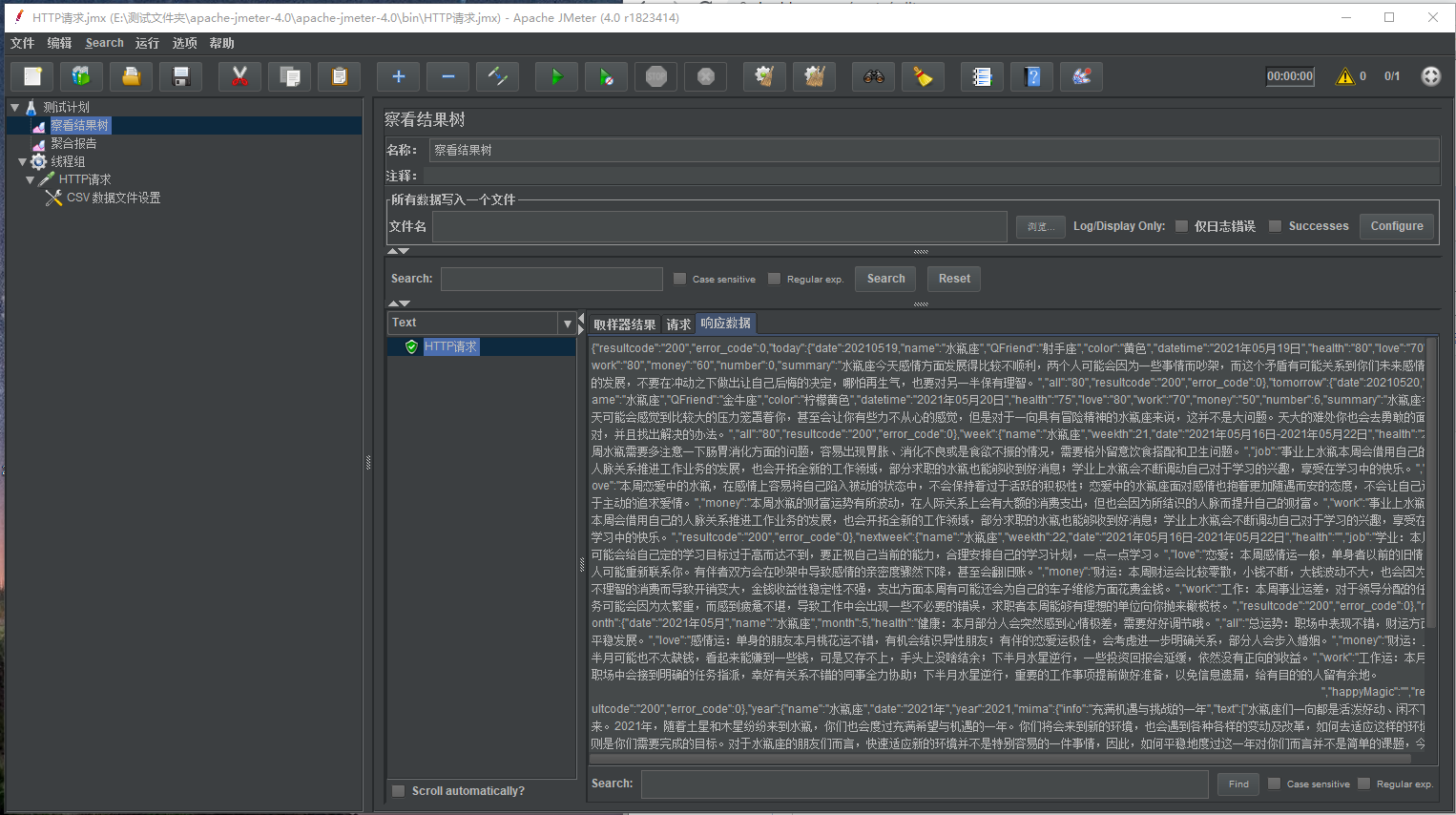Tick bottom Regular exp. checkbox near Find
This screenshot has height=815, width=1456.
(x=1363, y=784)
